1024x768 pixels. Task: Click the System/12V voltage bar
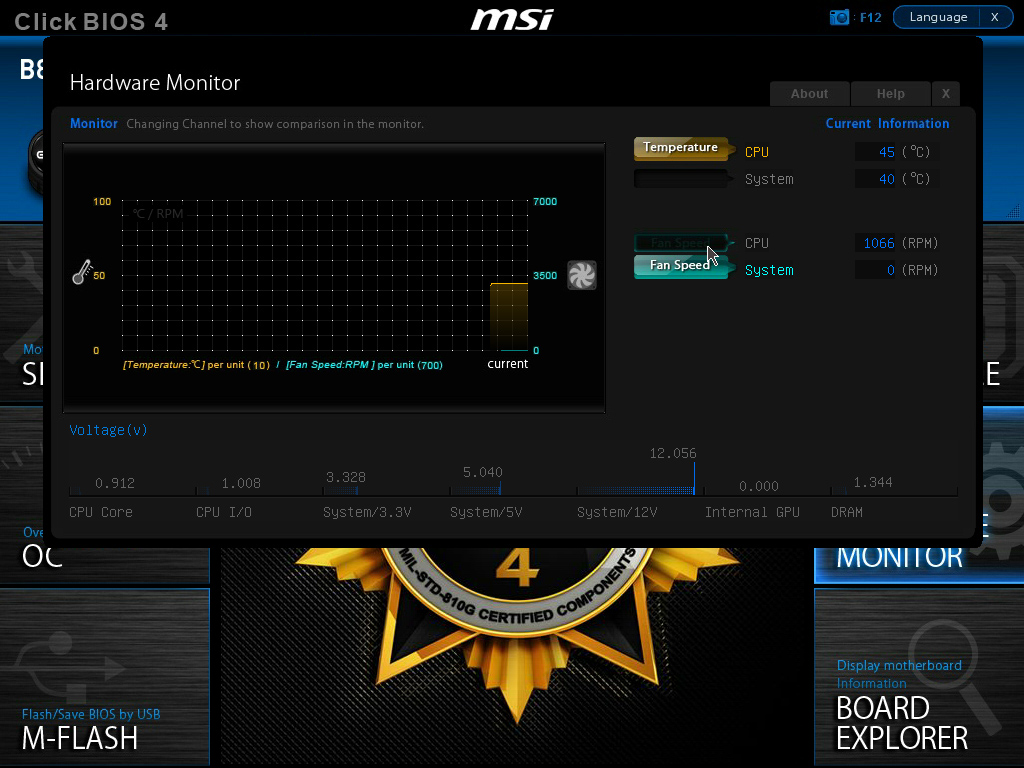tap(635, 490)
